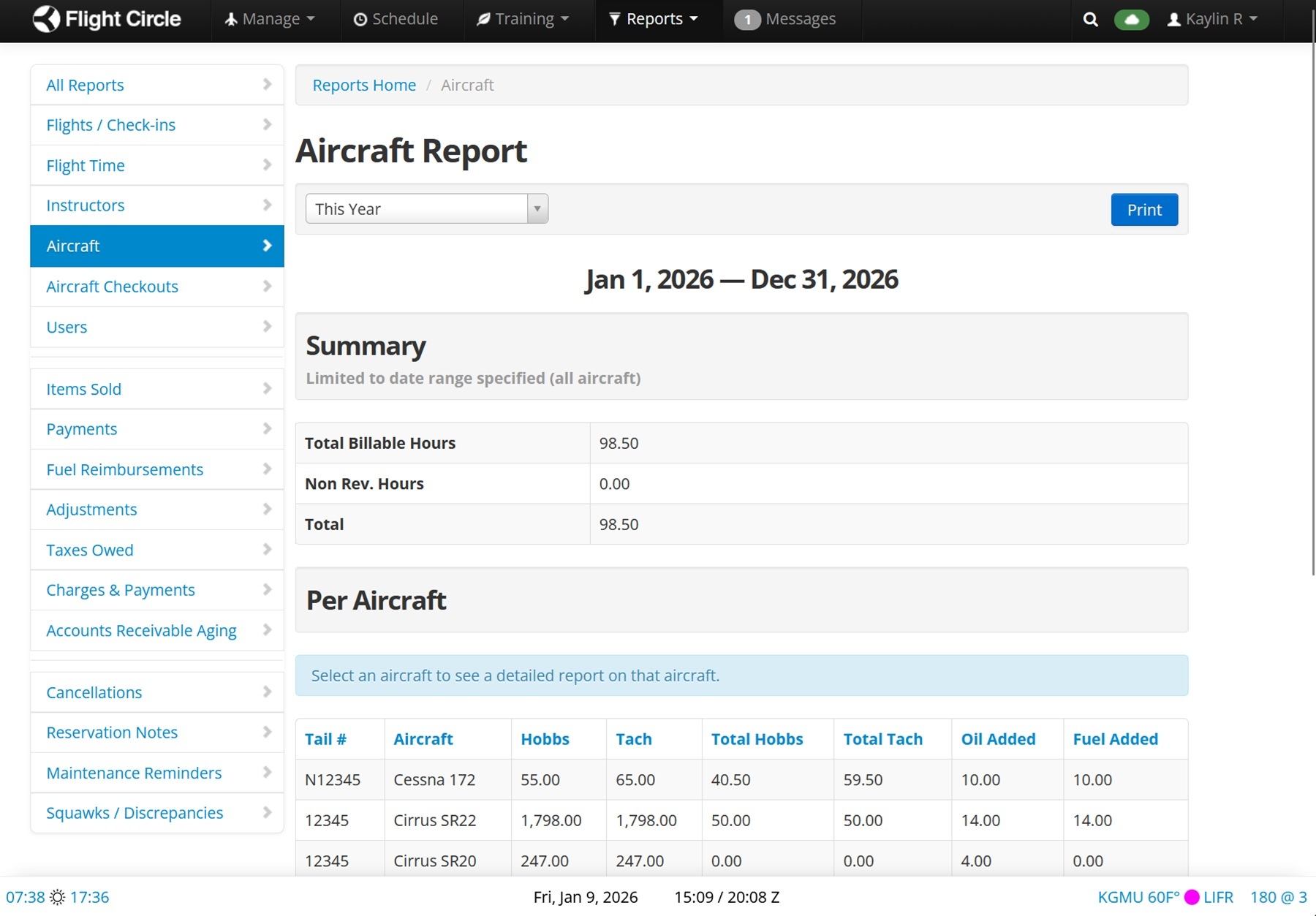This screenshot has width=1316, height=916.
Task: Open the Reports menu in navbar
Action: (654, 19)
